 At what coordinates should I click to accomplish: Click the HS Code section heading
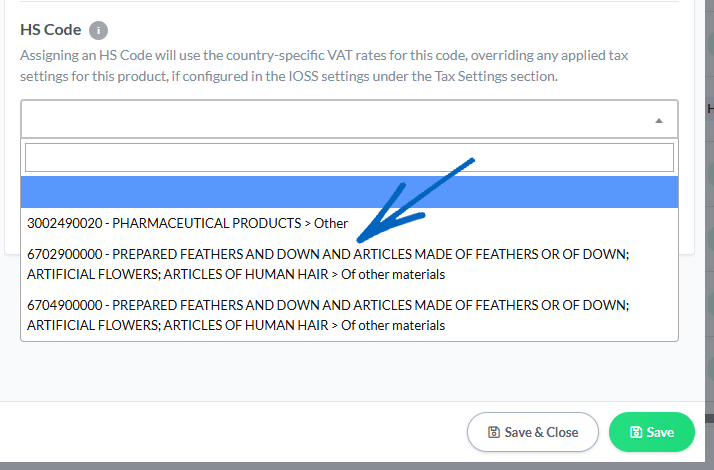click(x=51, y=30)
